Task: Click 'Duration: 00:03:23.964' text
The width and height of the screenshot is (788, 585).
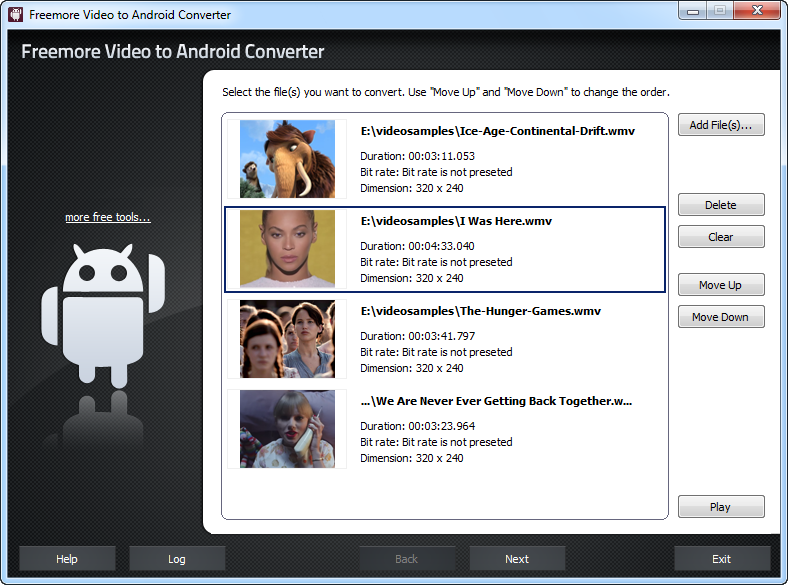Action: point(418,426)
